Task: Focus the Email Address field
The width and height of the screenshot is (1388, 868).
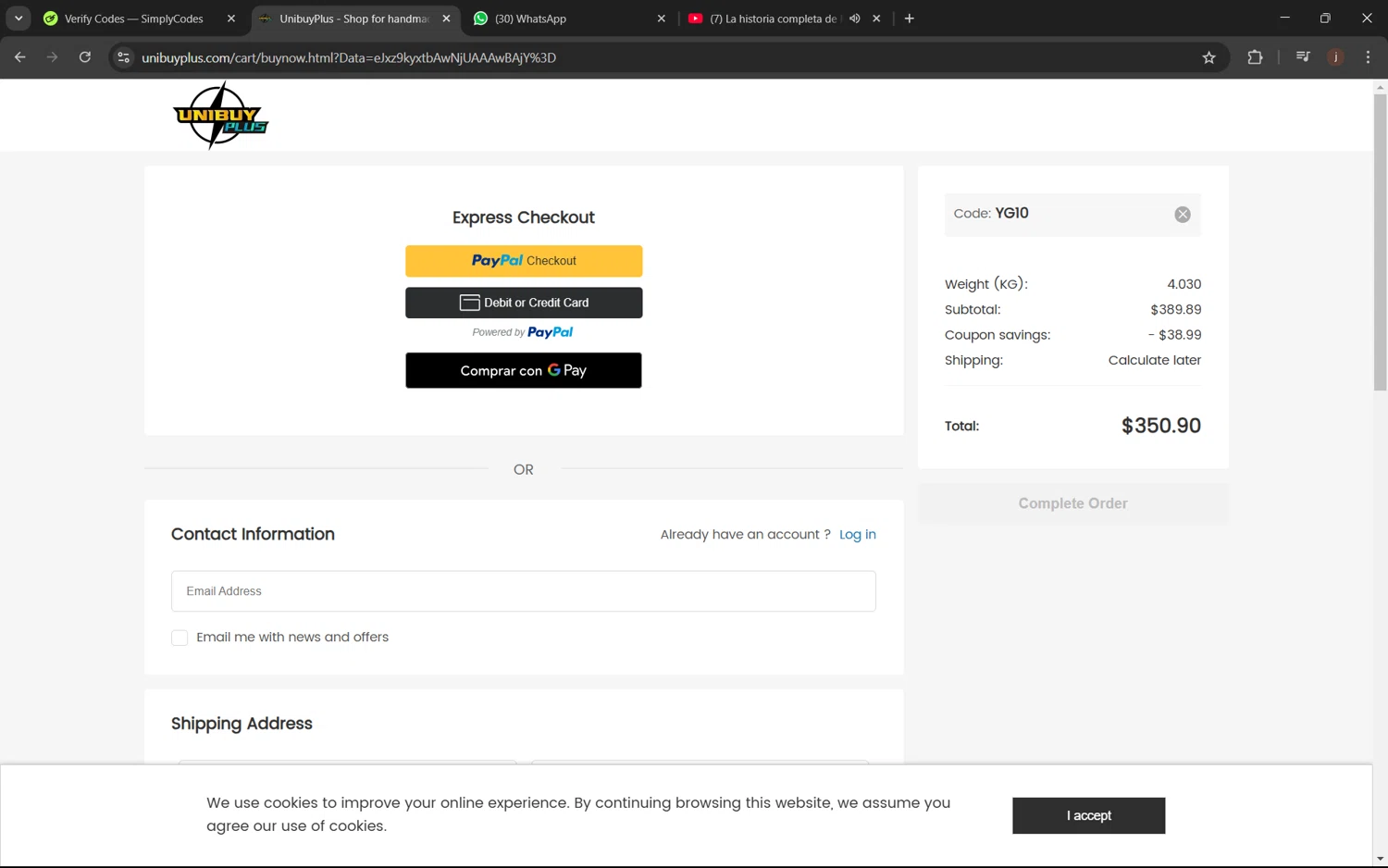Action: coord(524,591)
